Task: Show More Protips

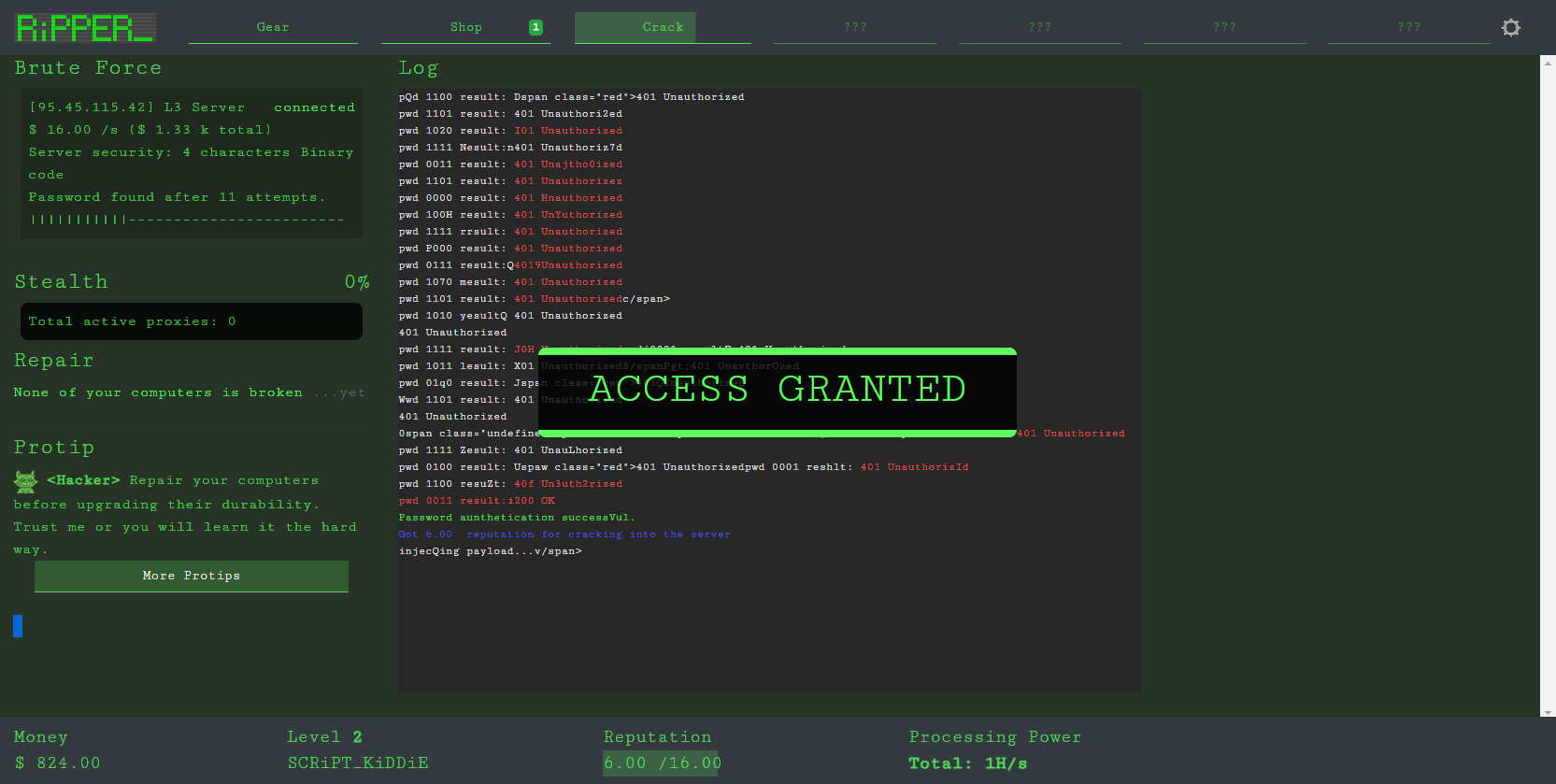Action: 192,576
